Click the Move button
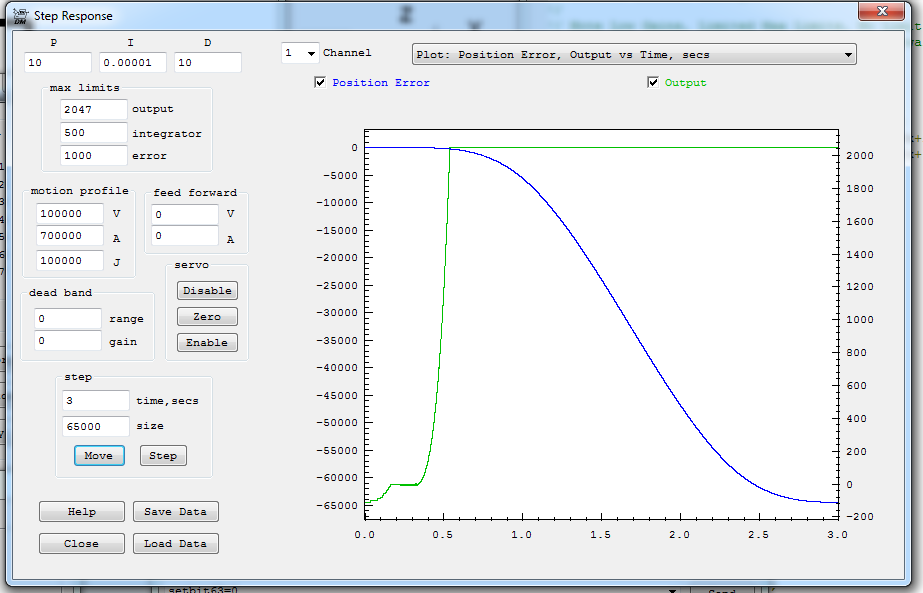The height and width of the screenshot is (593, 923). (98, 456)
